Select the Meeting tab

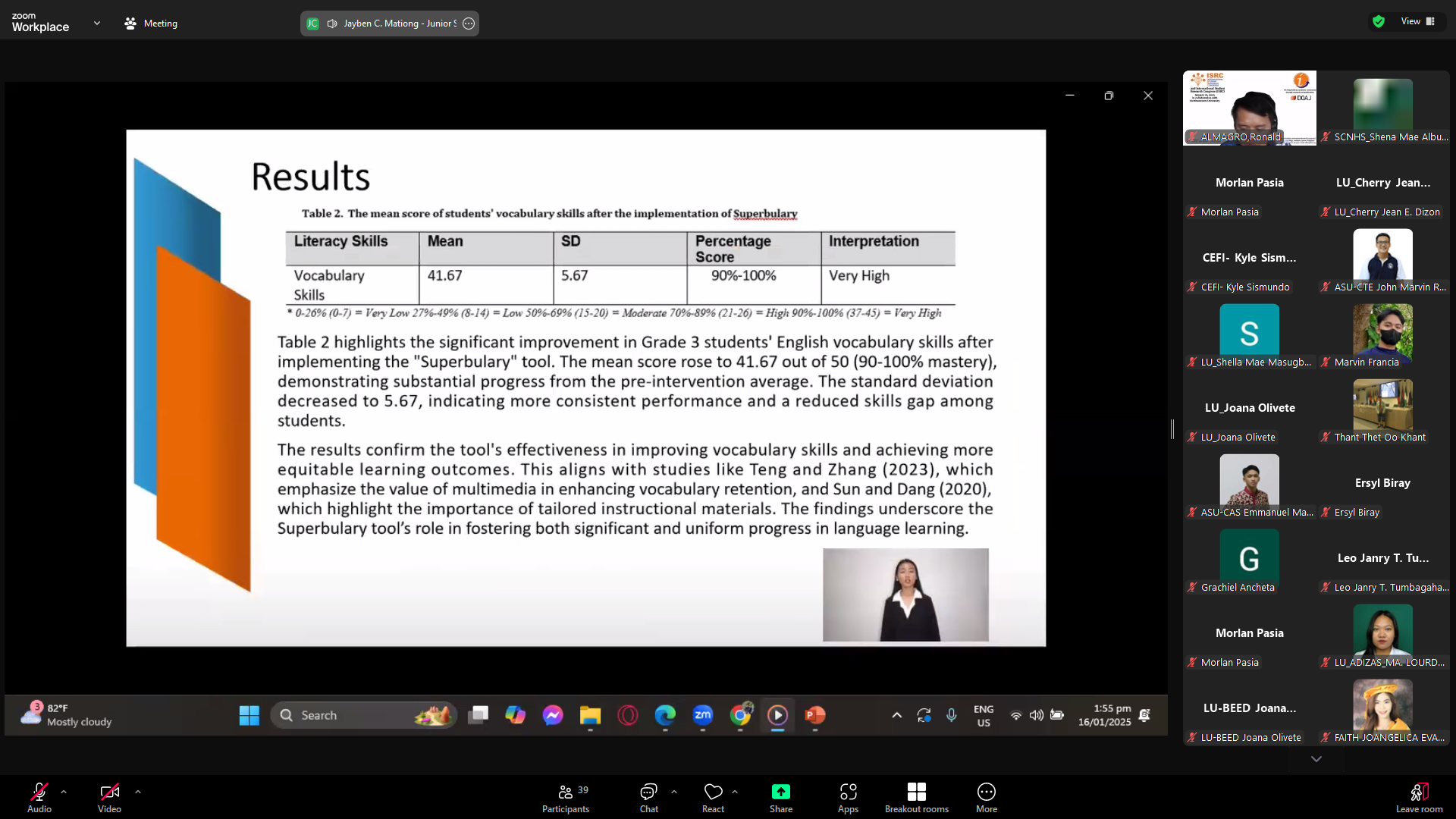click(x=151, y=24)
